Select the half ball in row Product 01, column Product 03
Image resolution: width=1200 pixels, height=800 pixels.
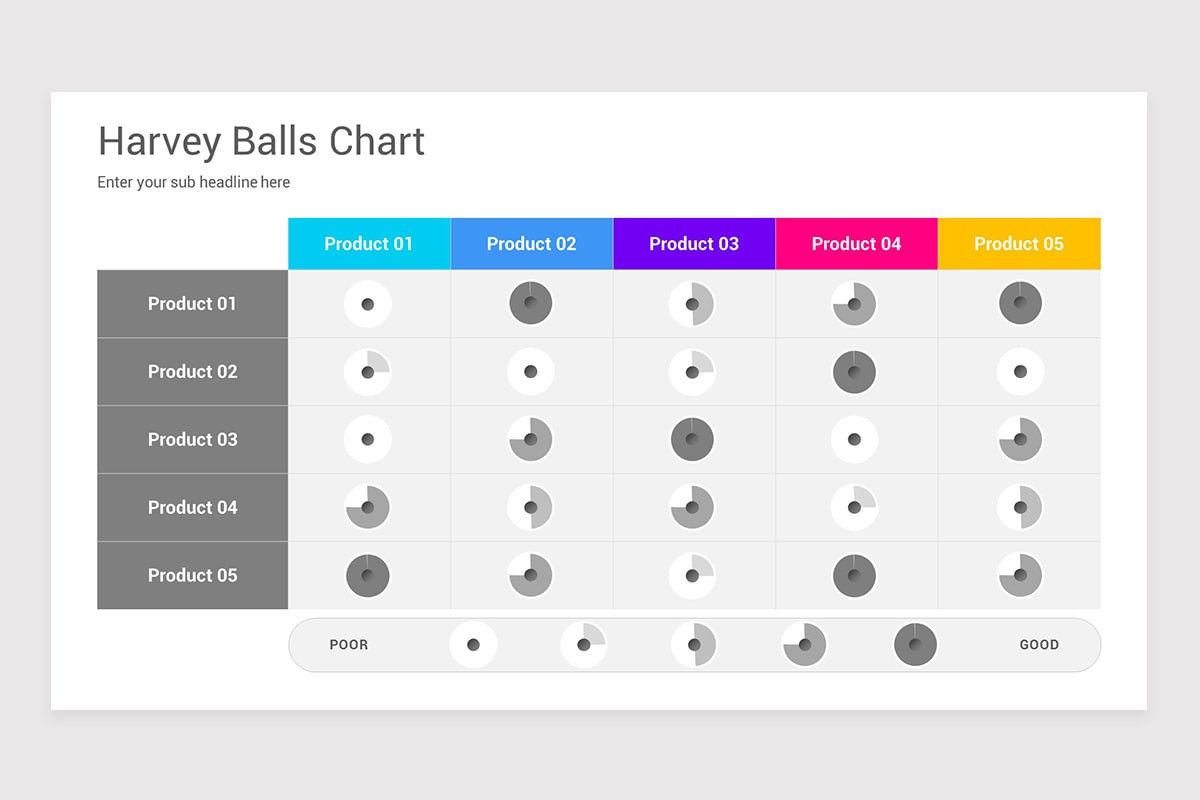tap(692, 304)
